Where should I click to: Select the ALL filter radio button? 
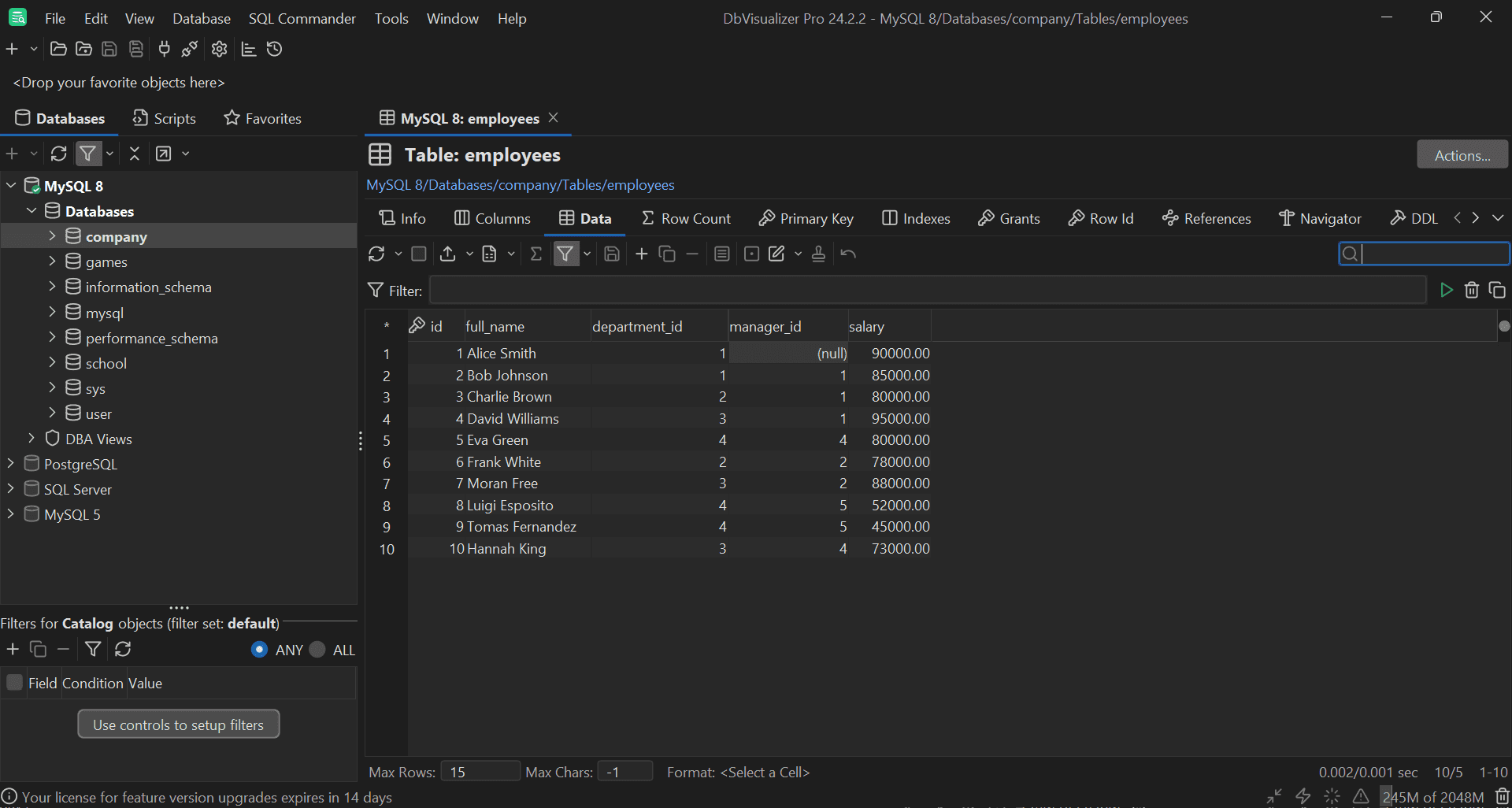pyautogui.click(x=317, y=650)
